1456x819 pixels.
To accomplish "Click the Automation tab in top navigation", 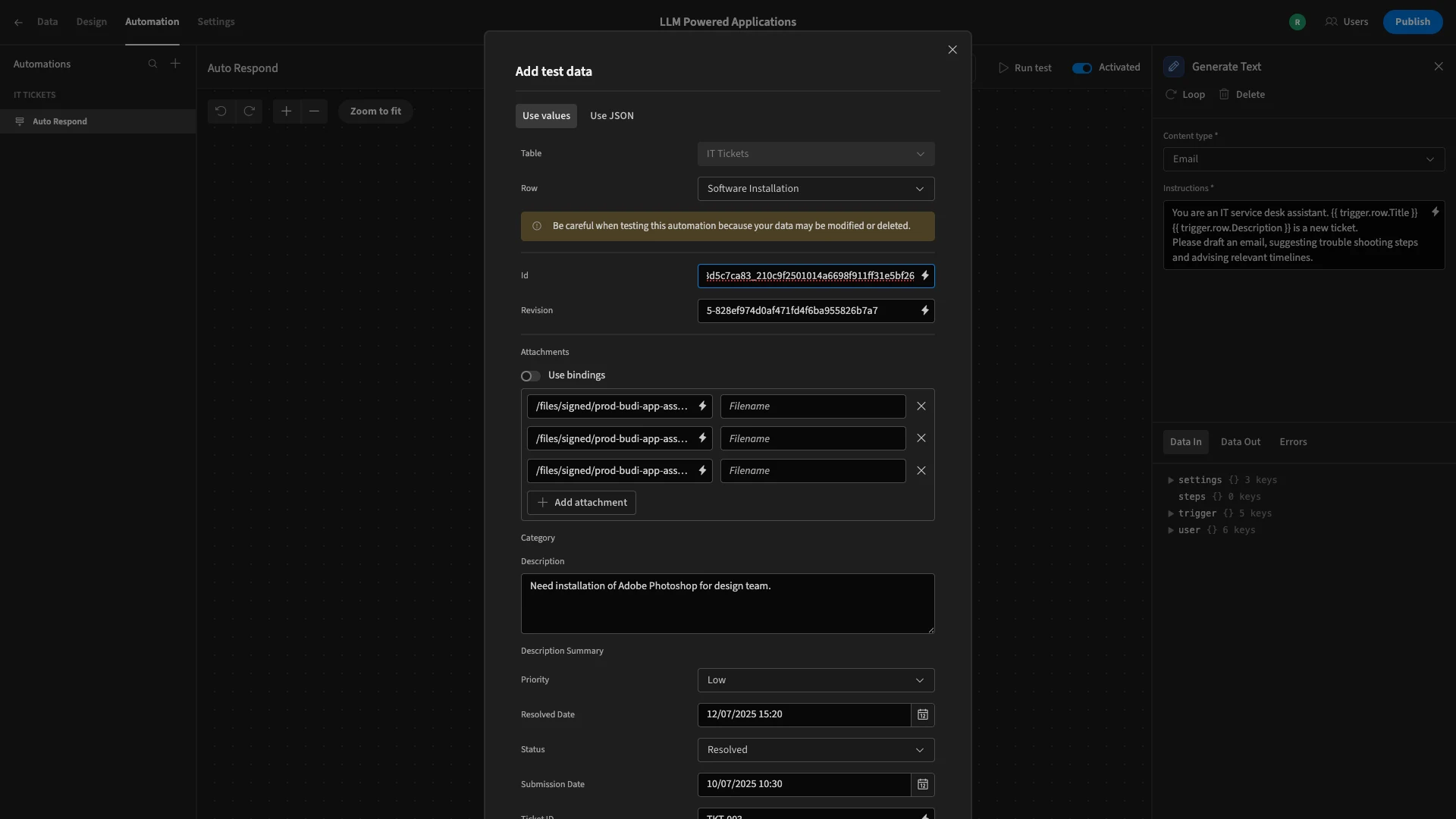I will point(152,22).
